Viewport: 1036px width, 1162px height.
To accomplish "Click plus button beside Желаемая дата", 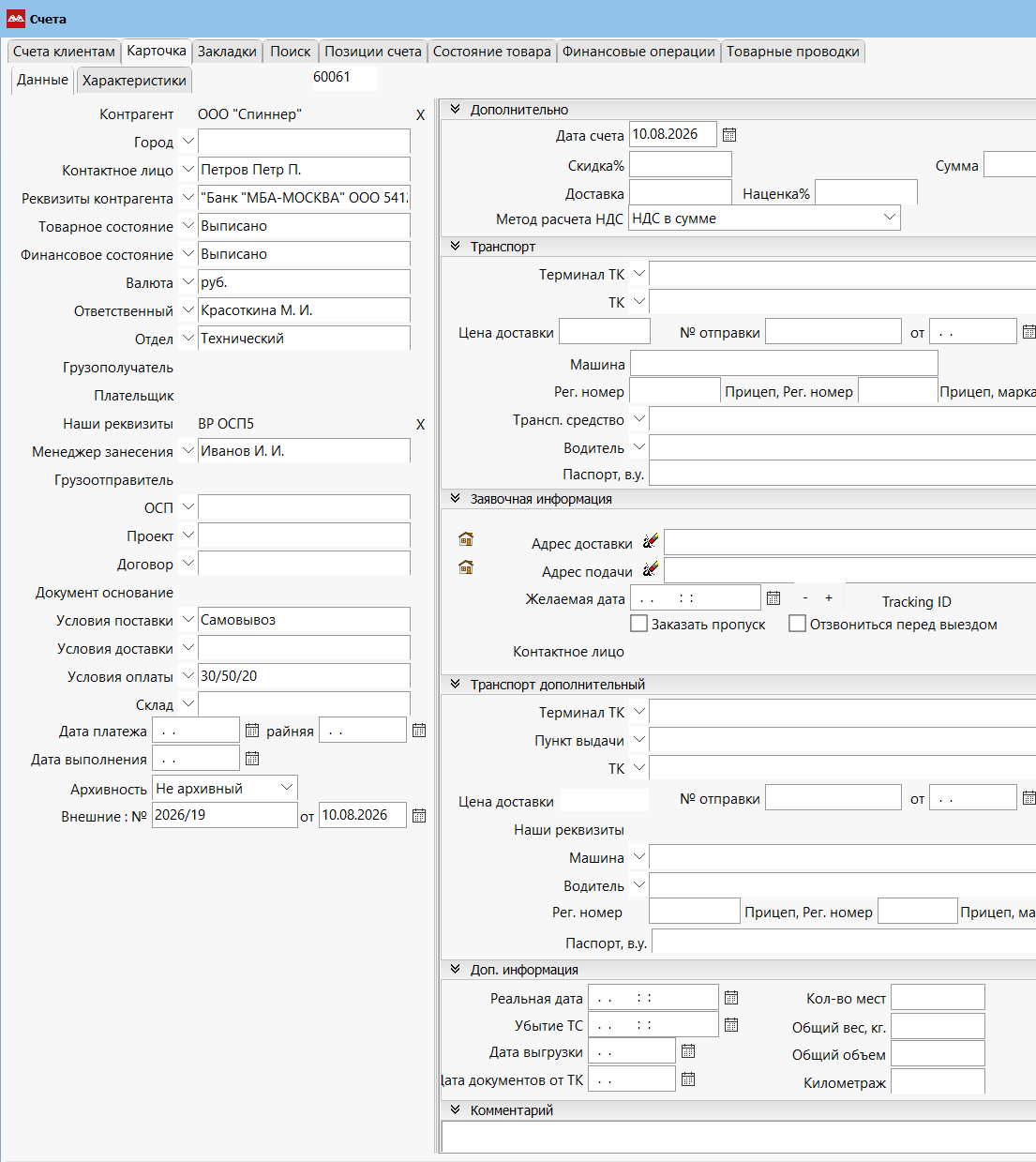I will pos(829,597).
